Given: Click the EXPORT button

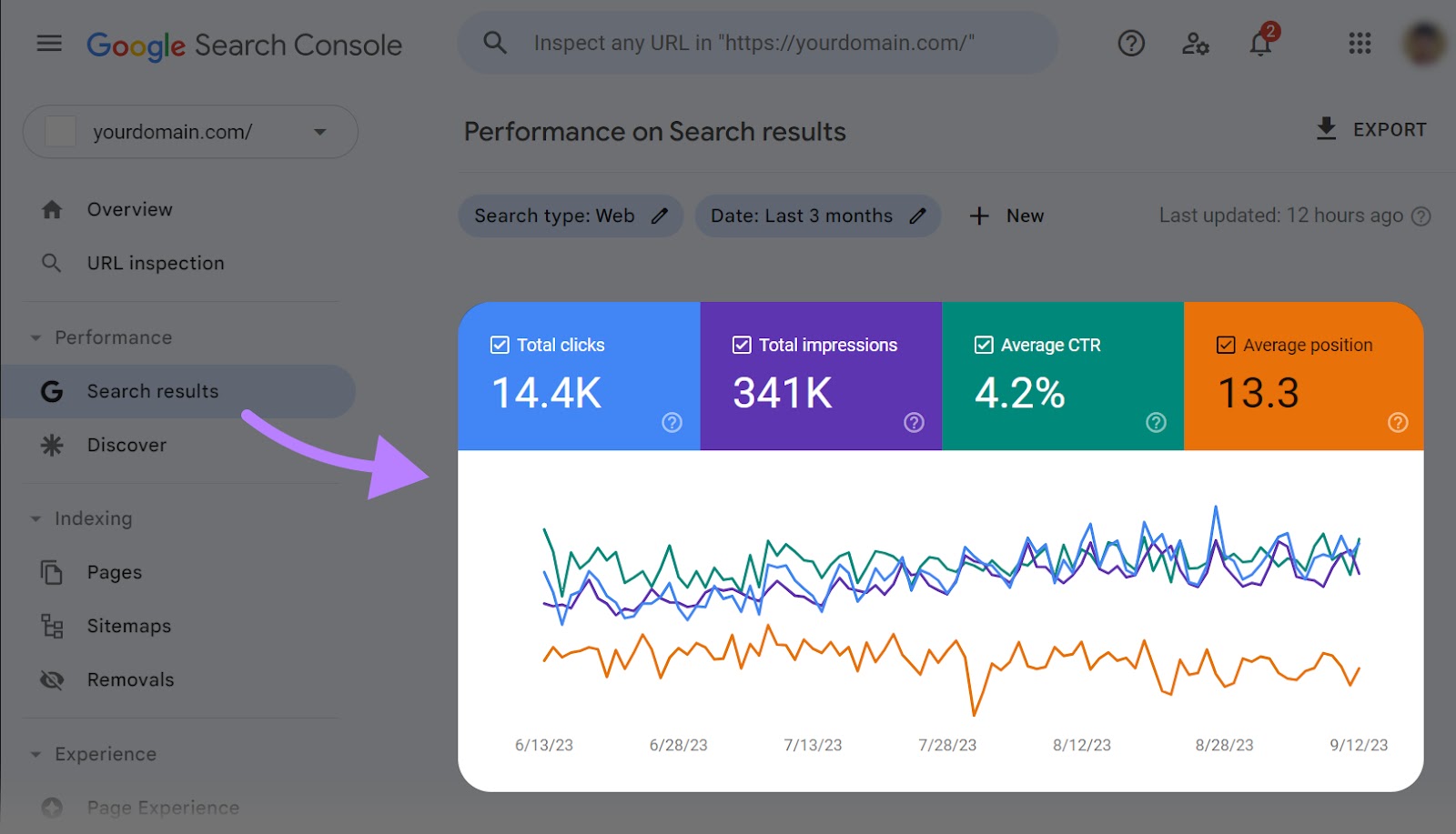Looking at the screenshot, I should click(x=1371, y=129).
